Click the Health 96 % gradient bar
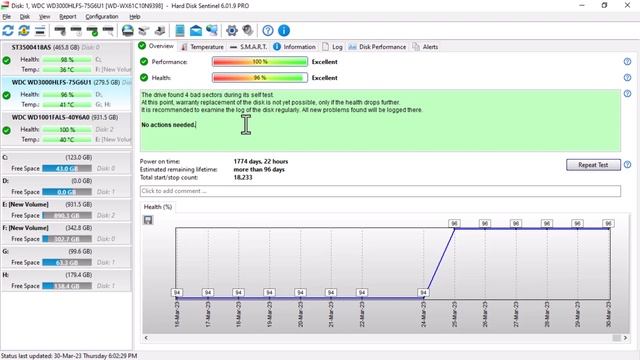 pos(260,78)
